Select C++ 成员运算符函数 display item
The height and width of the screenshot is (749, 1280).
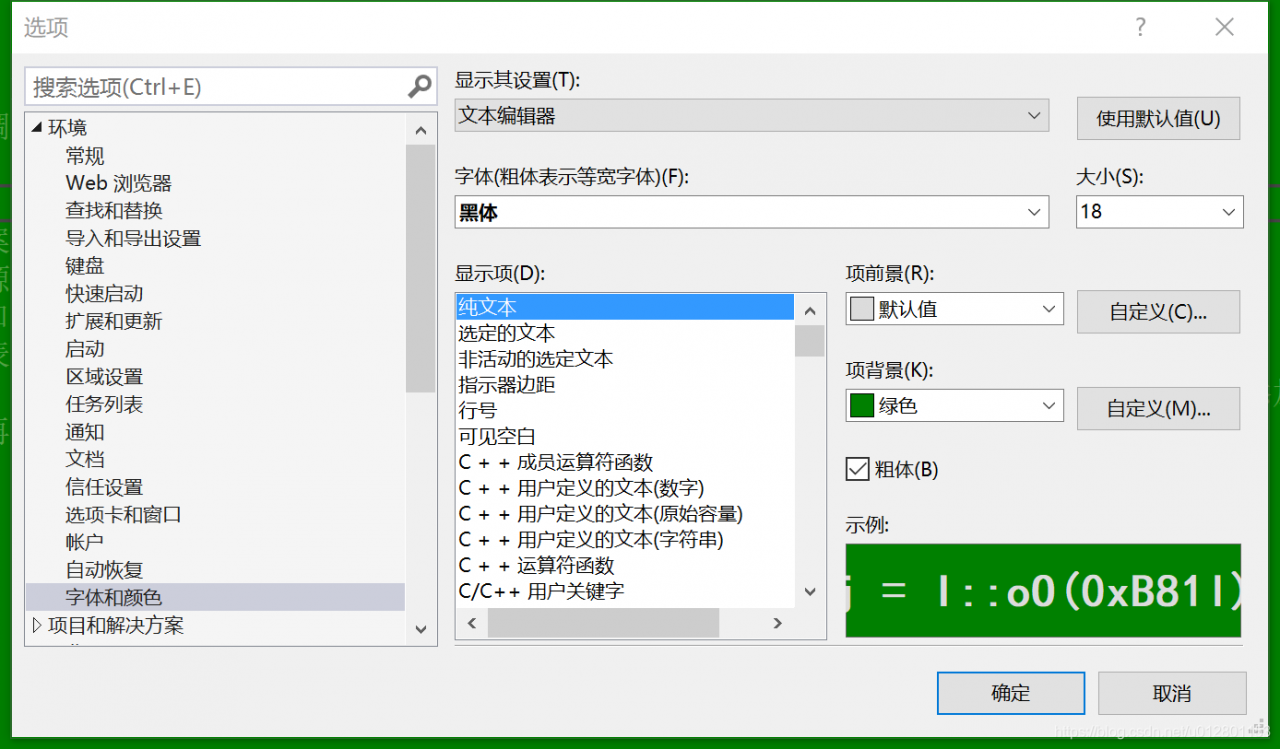[555, 463]
